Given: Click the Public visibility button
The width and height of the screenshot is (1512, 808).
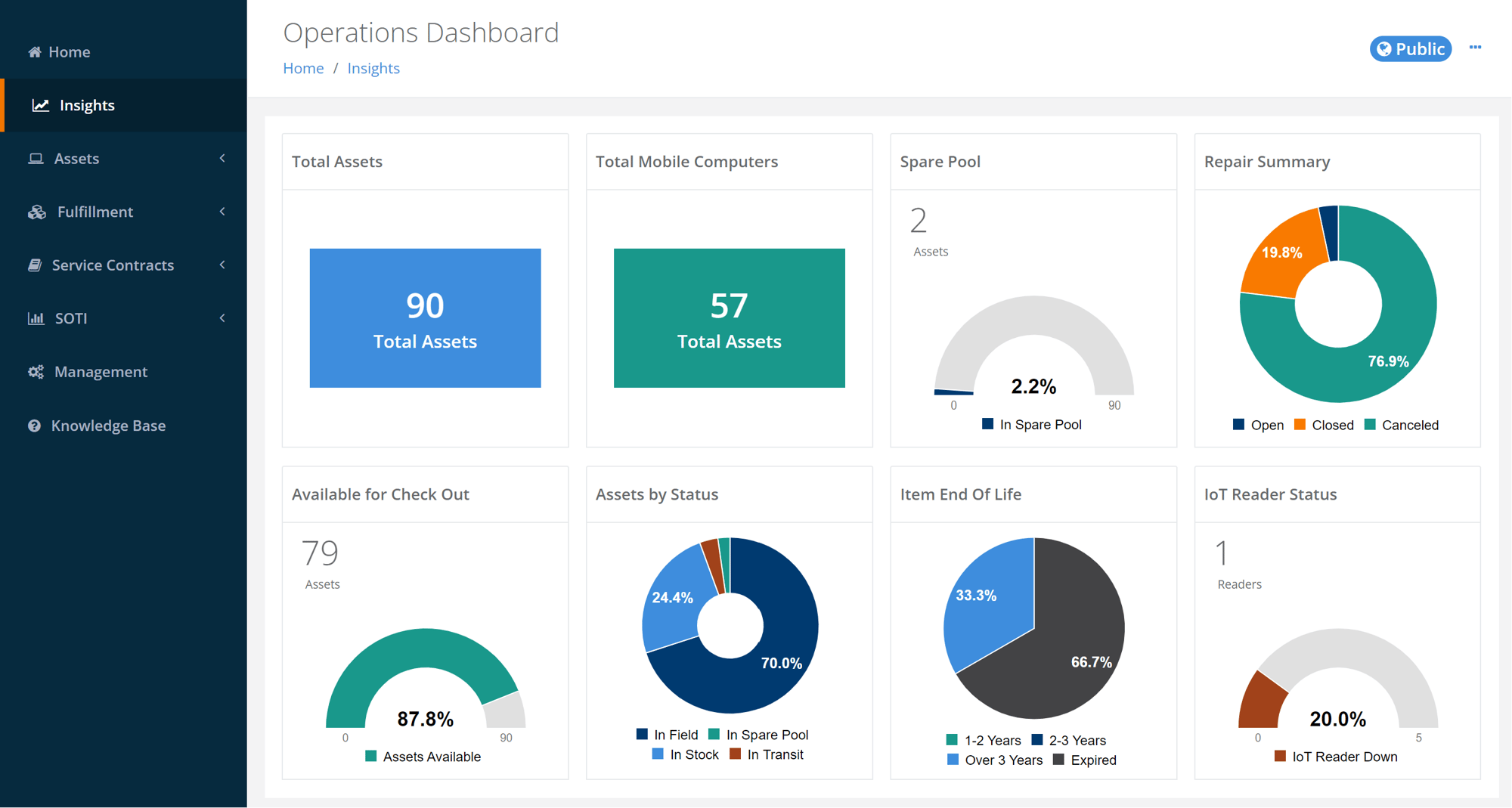Looking at the screenshot, I should tap(1410, 48).
